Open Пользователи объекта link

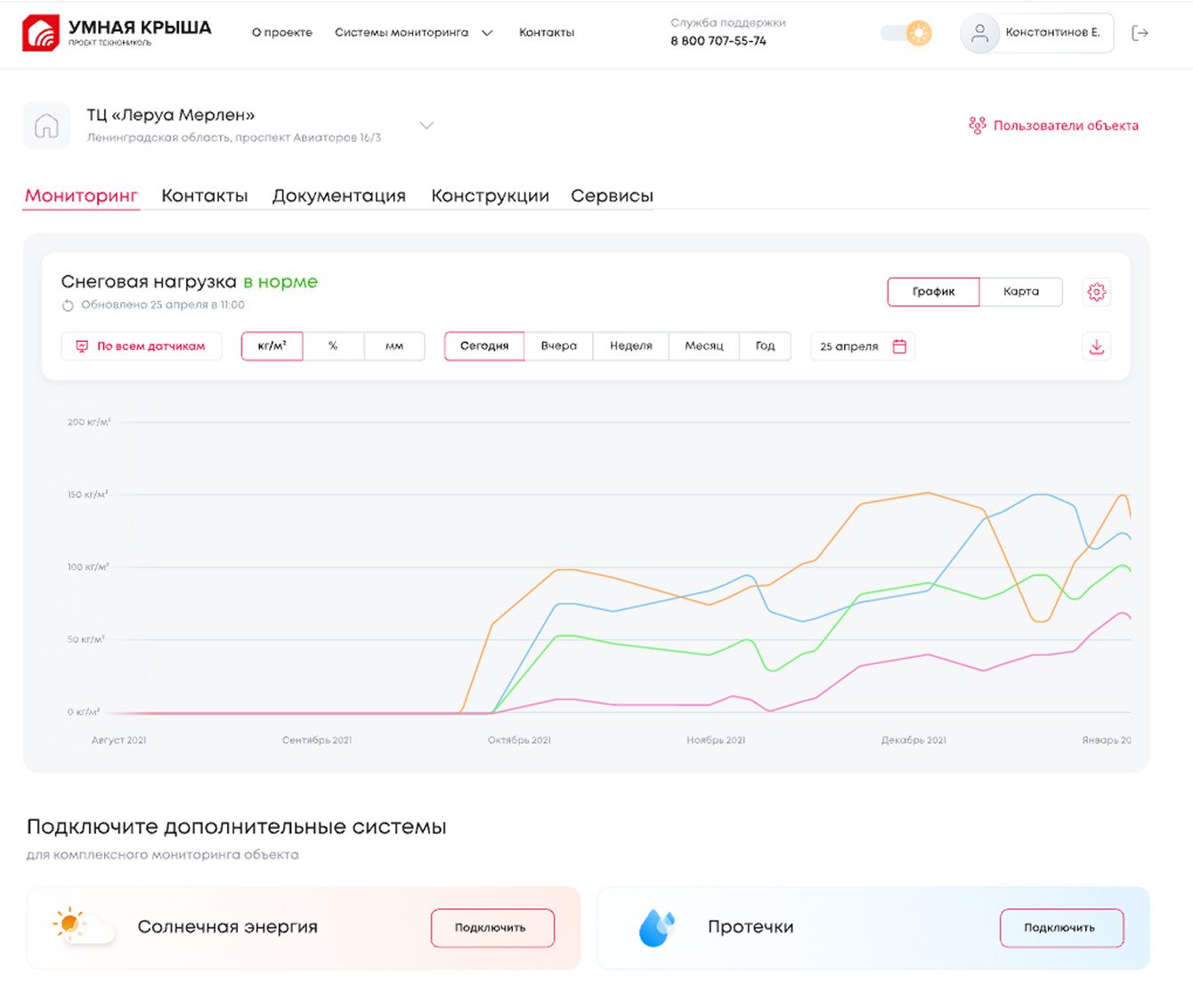[x=1054, y=126]
